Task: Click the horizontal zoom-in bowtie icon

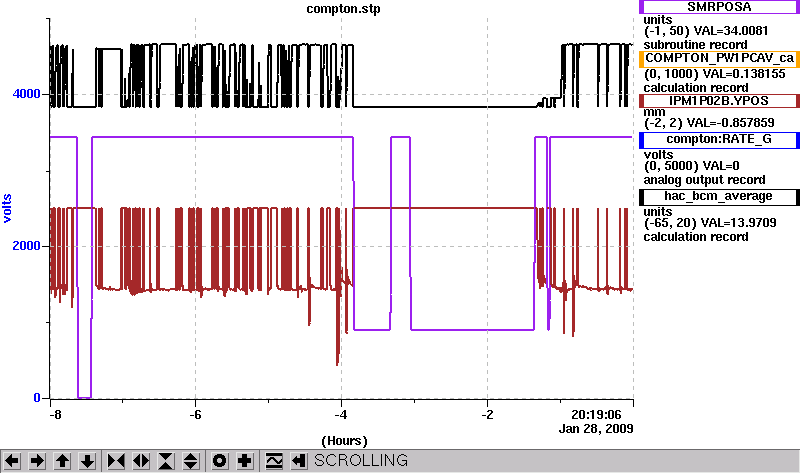Action: [x=116, y=461]
